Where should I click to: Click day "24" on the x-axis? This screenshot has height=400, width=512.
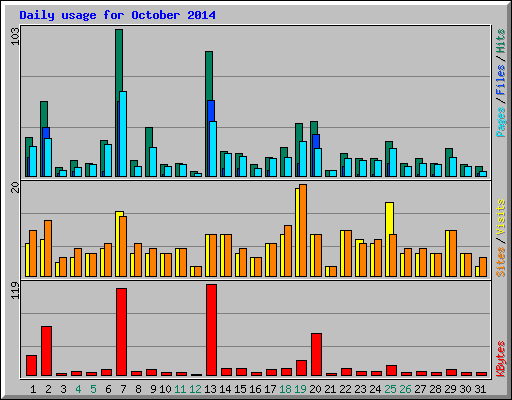(x=375, y=389)
